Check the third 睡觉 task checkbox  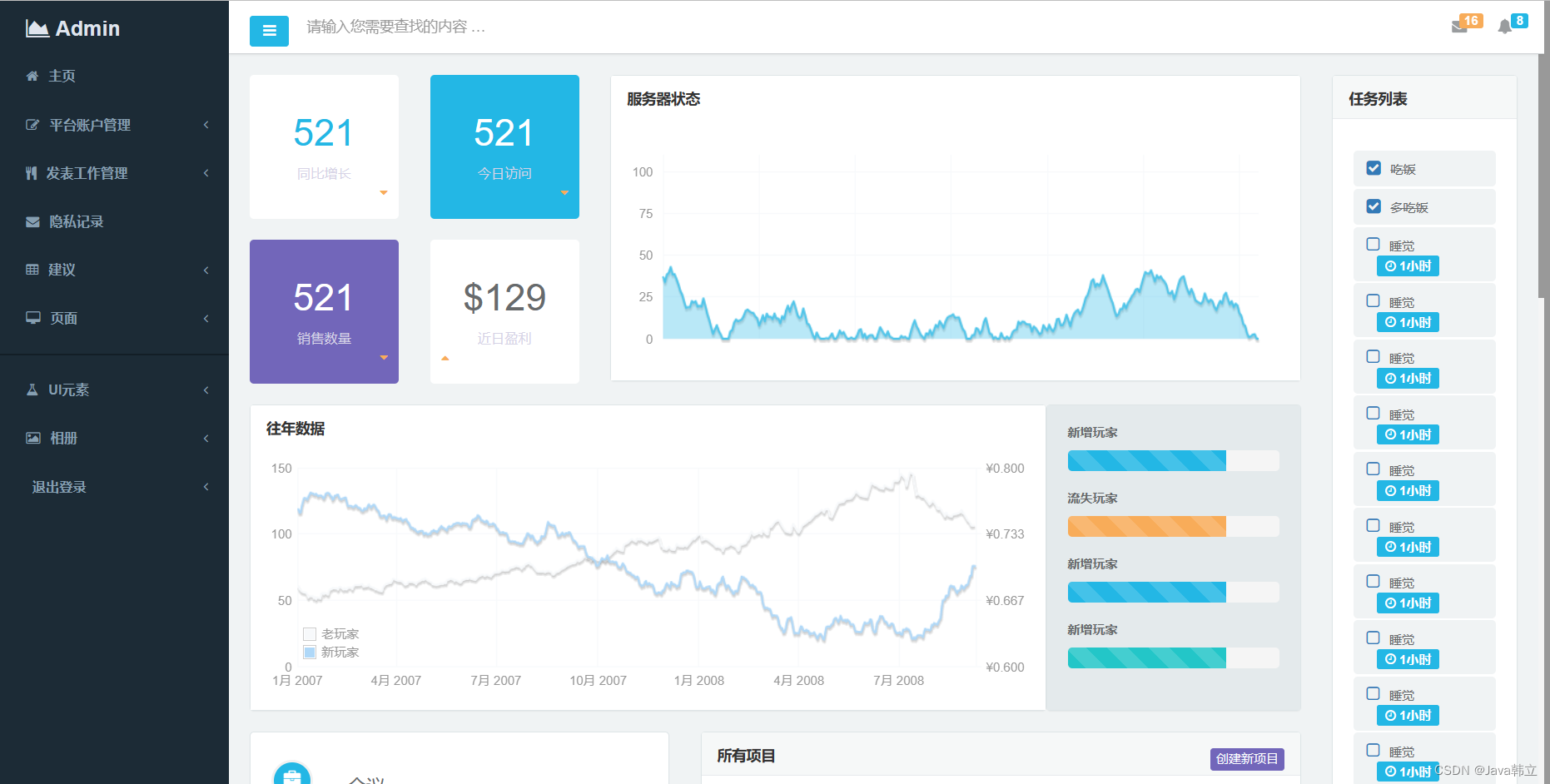click(x=1374, y=357)
